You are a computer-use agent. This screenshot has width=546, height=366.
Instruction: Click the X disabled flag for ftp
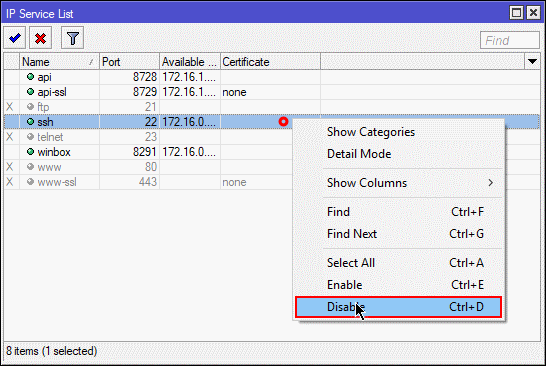click(x=10, y=107)
